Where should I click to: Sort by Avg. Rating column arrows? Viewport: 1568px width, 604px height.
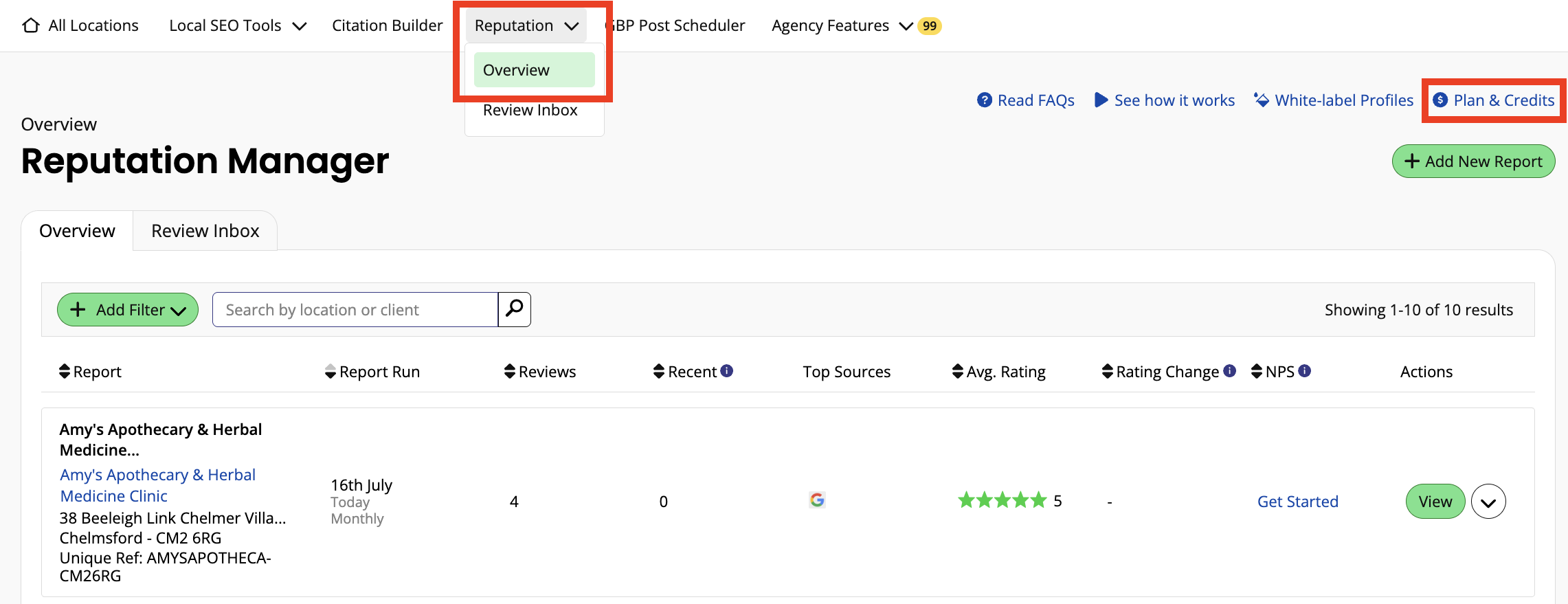coord(957,372)
